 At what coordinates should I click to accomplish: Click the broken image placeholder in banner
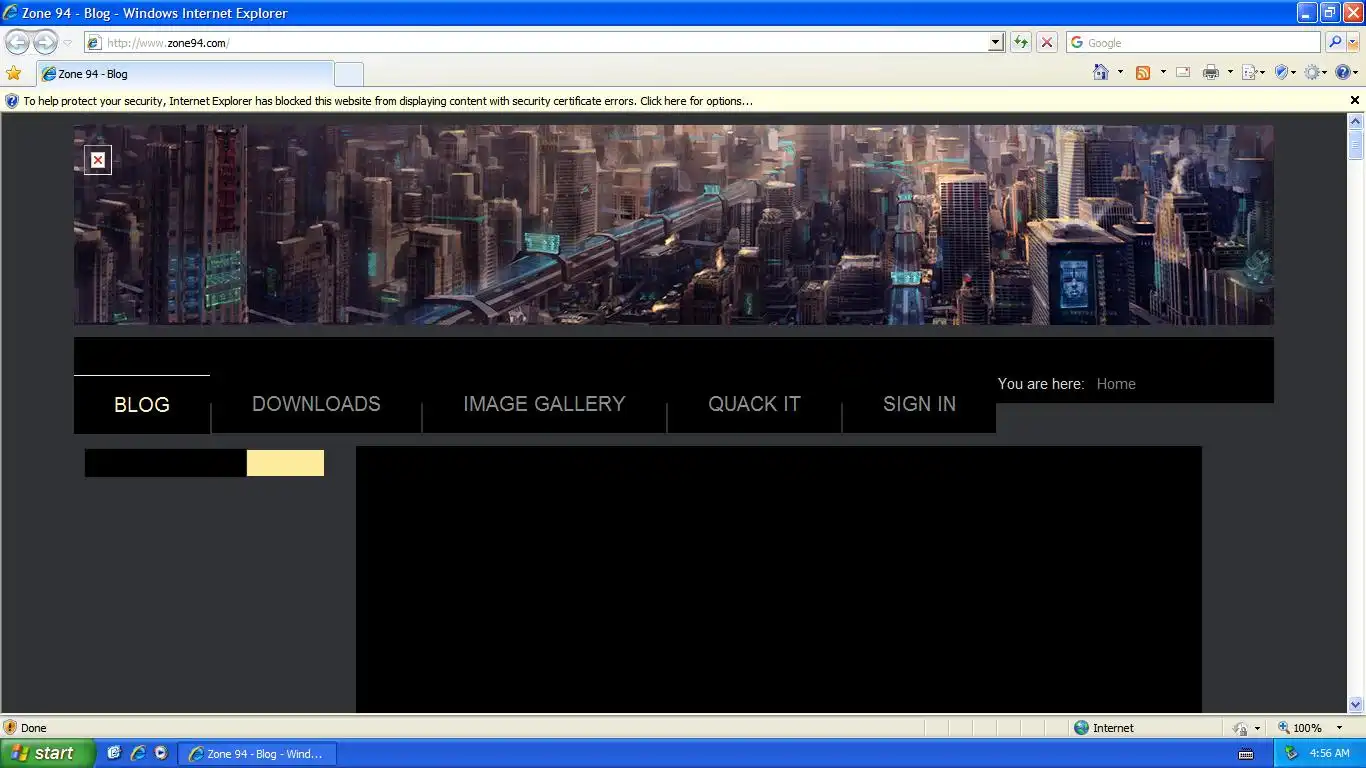pos(98,160)
